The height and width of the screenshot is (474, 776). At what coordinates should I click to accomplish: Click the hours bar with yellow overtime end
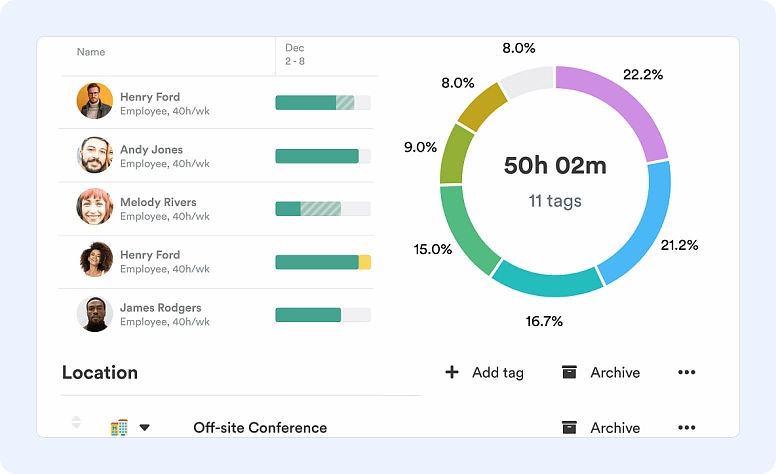322,262
